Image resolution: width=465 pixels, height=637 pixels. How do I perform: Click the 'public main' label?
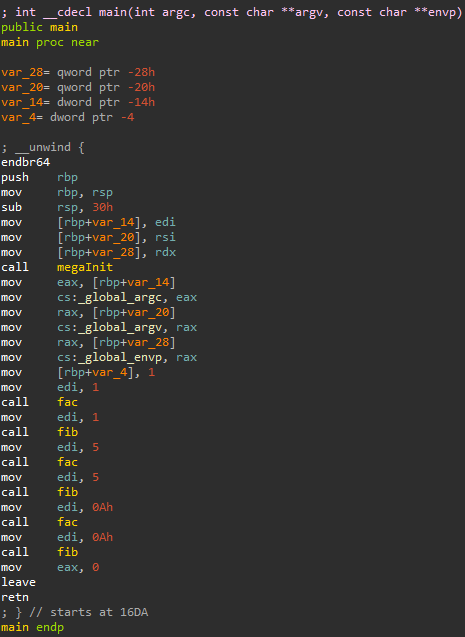(39, 28)
